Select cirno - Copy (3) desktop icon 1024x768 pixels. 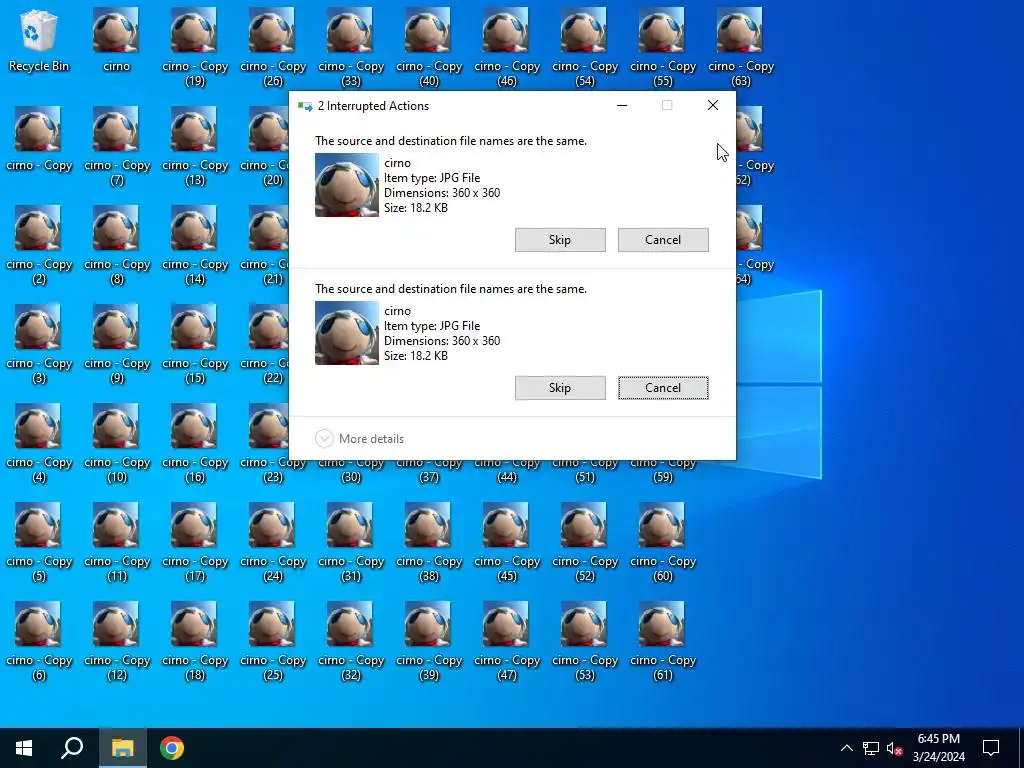pos(39,344)
